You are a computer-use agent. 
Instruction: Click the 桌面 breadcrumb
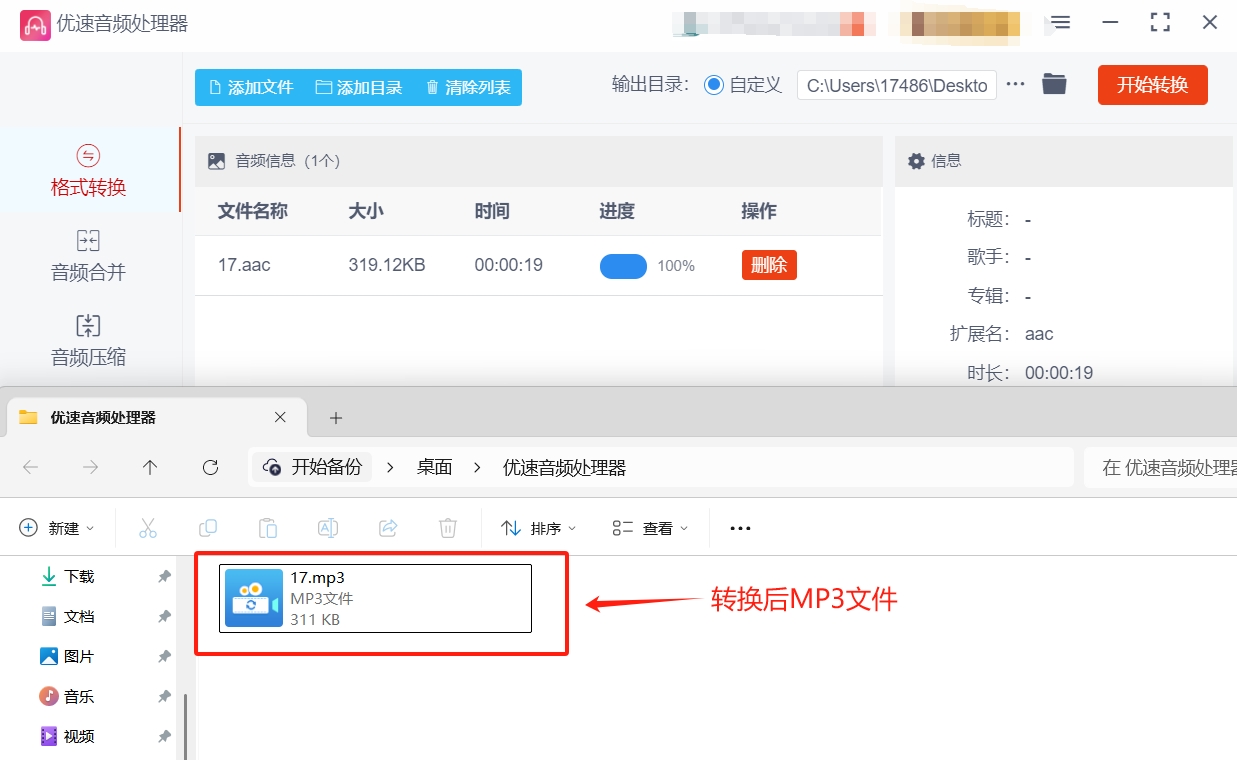pos(434,467)
